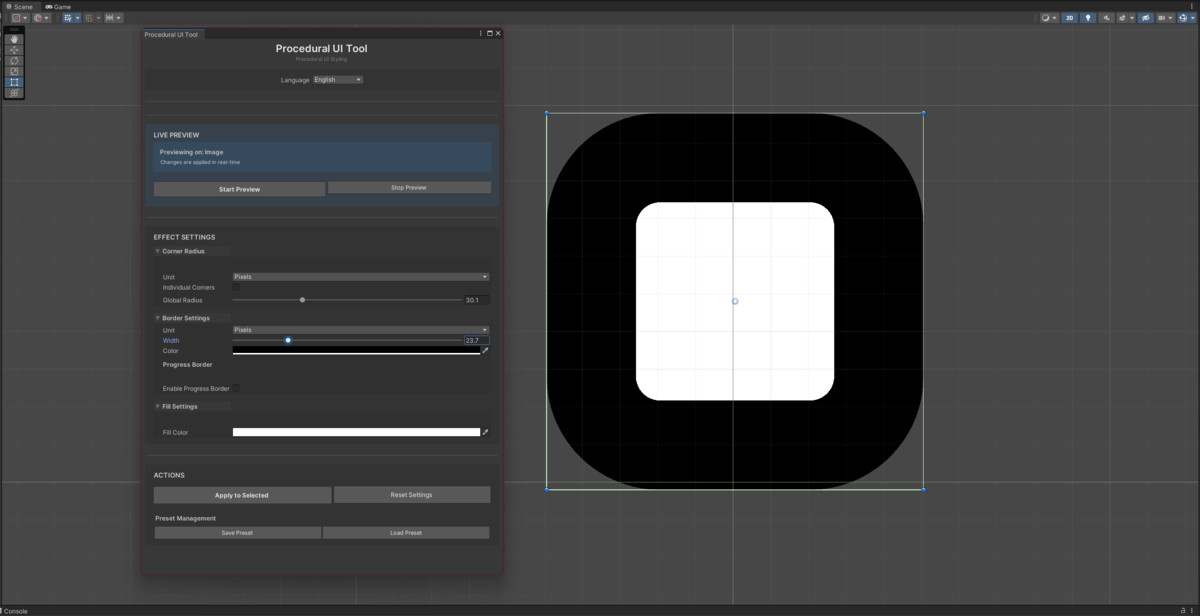Viewport: 1200px width, 616px height.
Task: Click the Save Preset button
Action: click(x=237, y=532)
